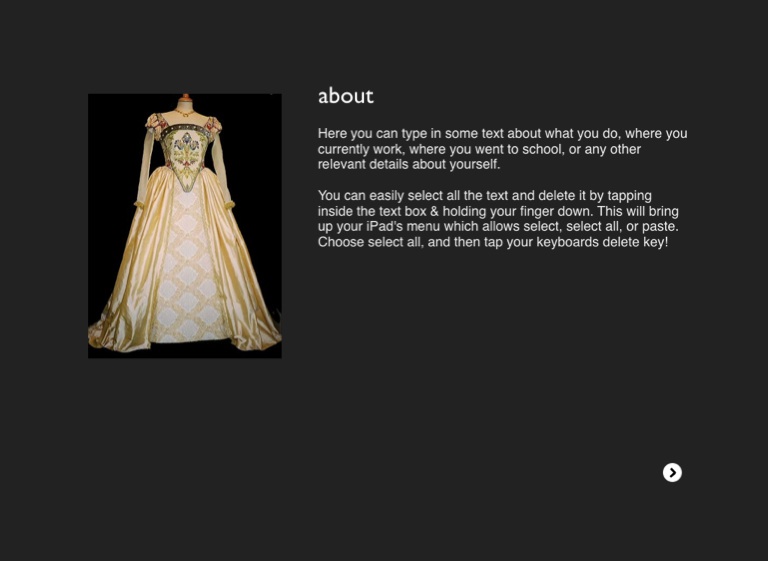Click the word 'yourself' ending first paragraph
Image resolution: width=768 pixels, height=561 pixels.
[474, 165]
